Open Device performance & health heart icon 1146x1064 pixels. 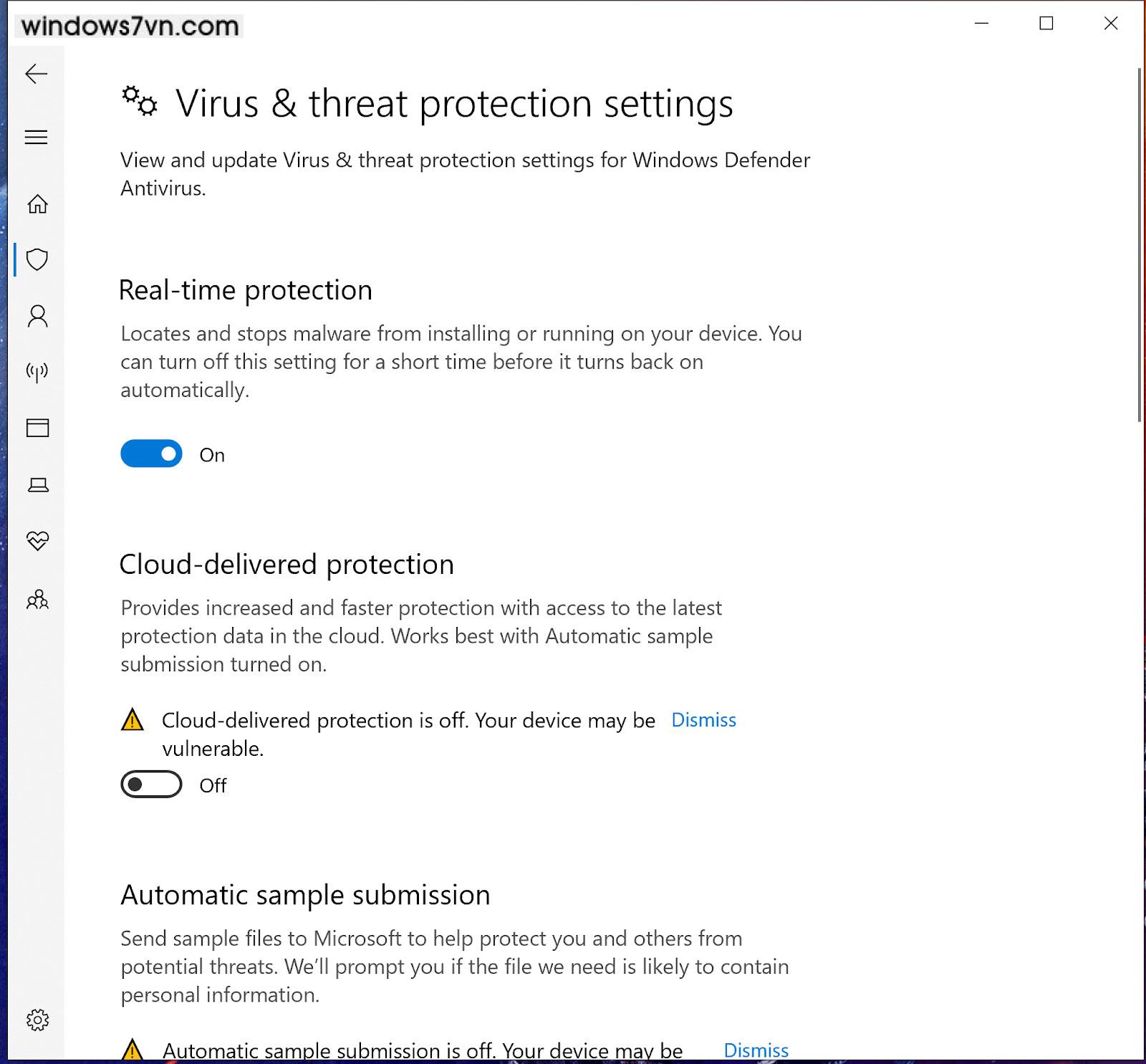click(37, 540)
